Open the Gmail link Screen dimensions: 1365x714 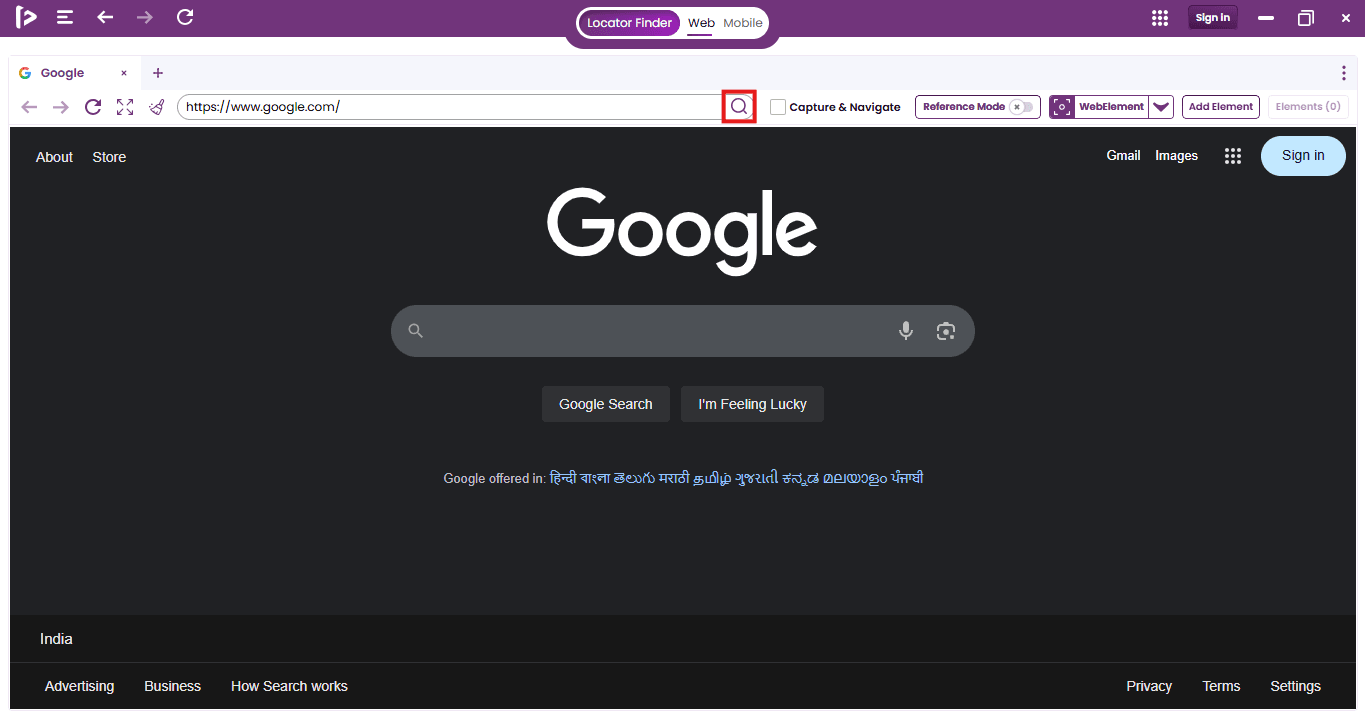(x=1123, y=155)
